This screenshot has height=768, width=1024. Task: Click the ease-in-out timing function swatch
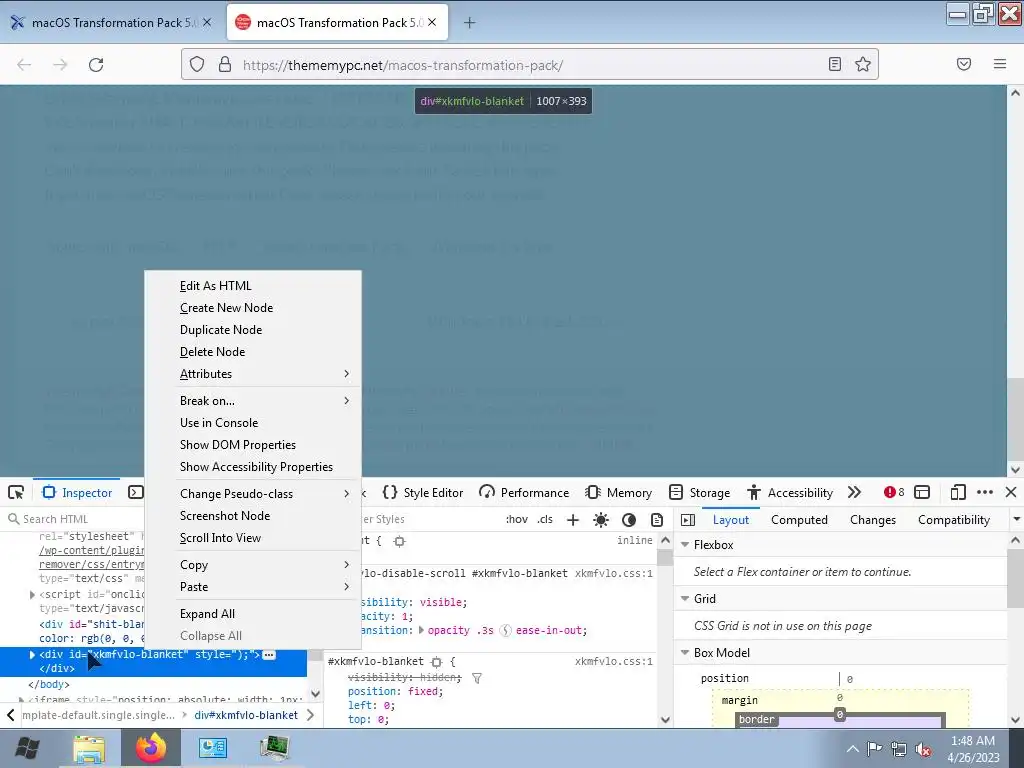point(505,630)
